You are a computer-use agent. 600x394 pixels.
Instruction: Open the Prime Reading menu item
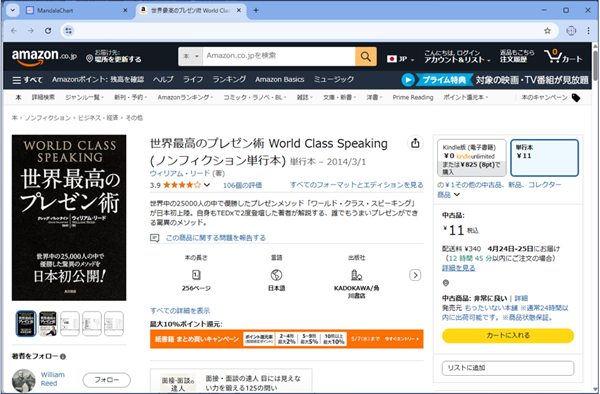click(x=413, y=98)
